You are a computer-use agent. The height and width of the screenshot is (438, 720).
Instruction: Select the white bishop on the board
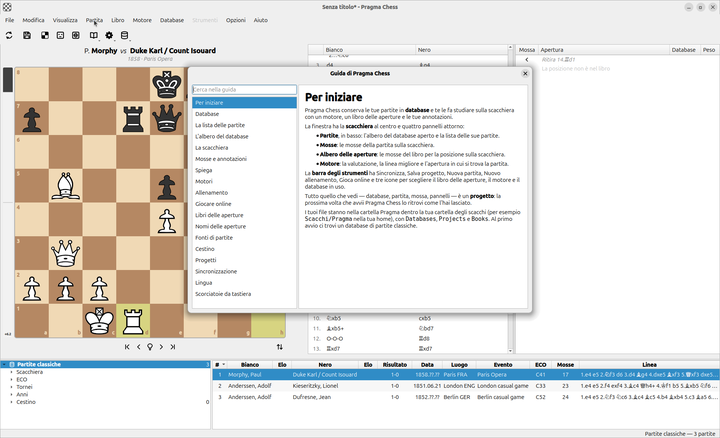66,185
